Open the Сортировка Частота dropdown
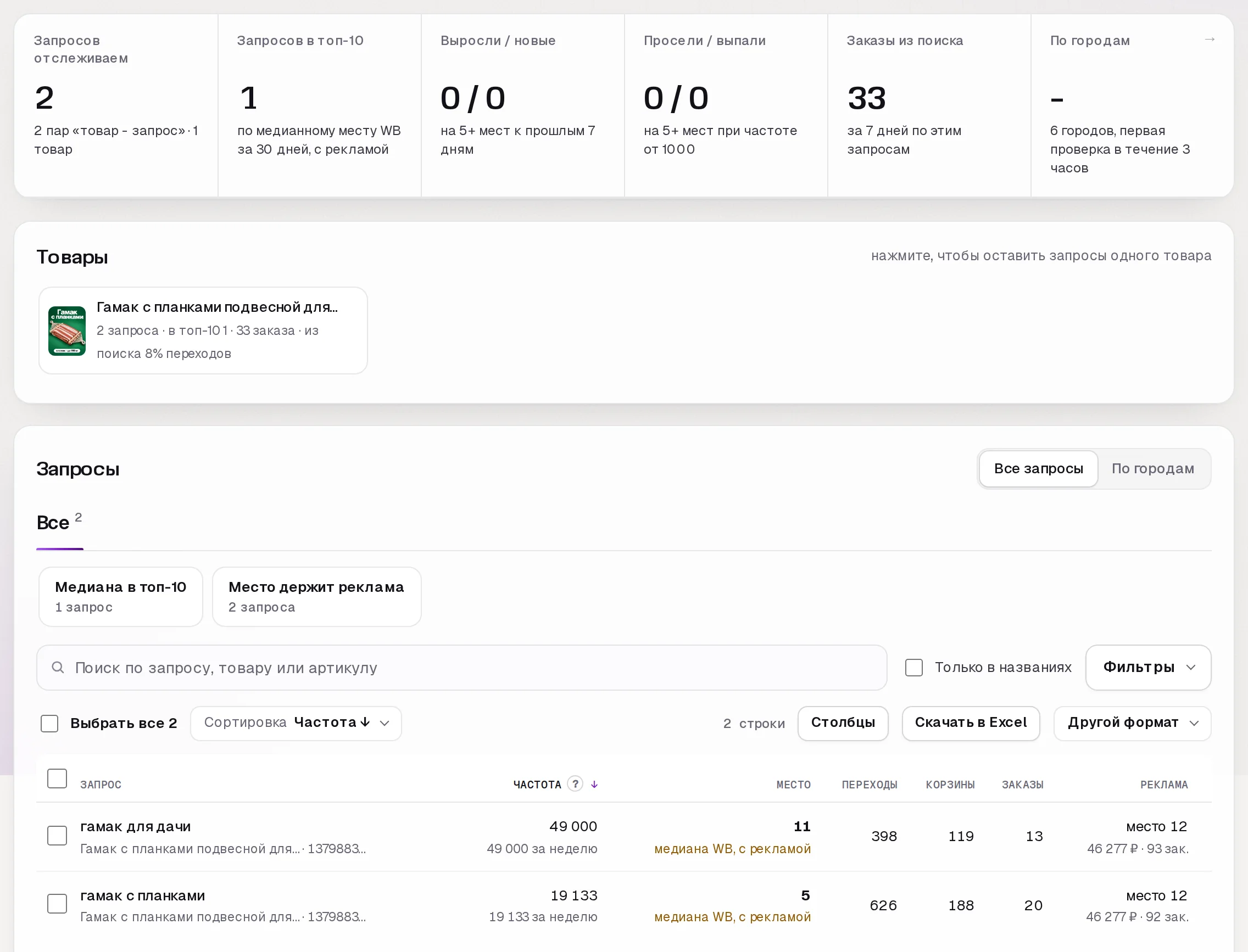Image resolution: width=1248 pixels, height=952 pixels. (296, 723)
